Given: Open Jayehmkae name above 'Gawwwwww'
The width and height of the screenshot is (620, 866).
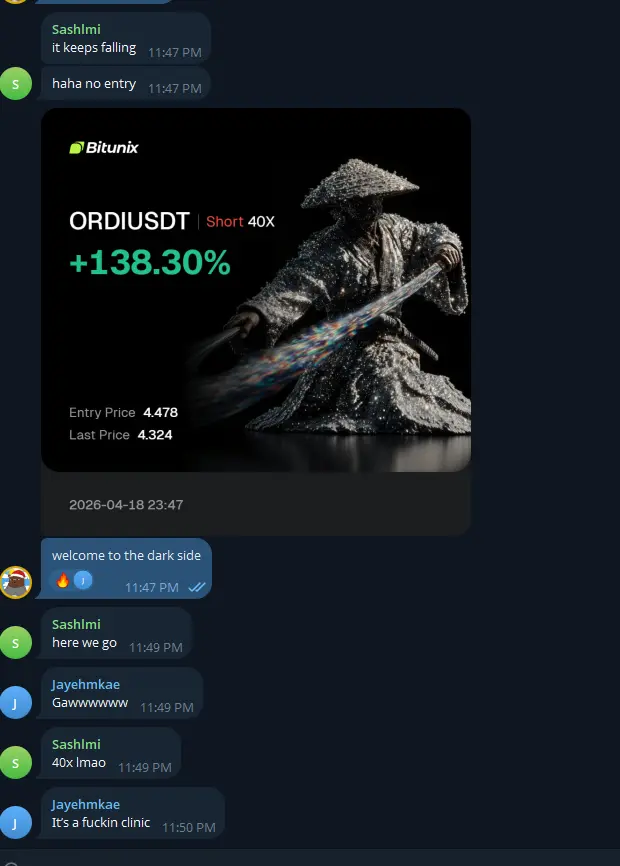Looking at the screenshot, I should pos(86,685).
